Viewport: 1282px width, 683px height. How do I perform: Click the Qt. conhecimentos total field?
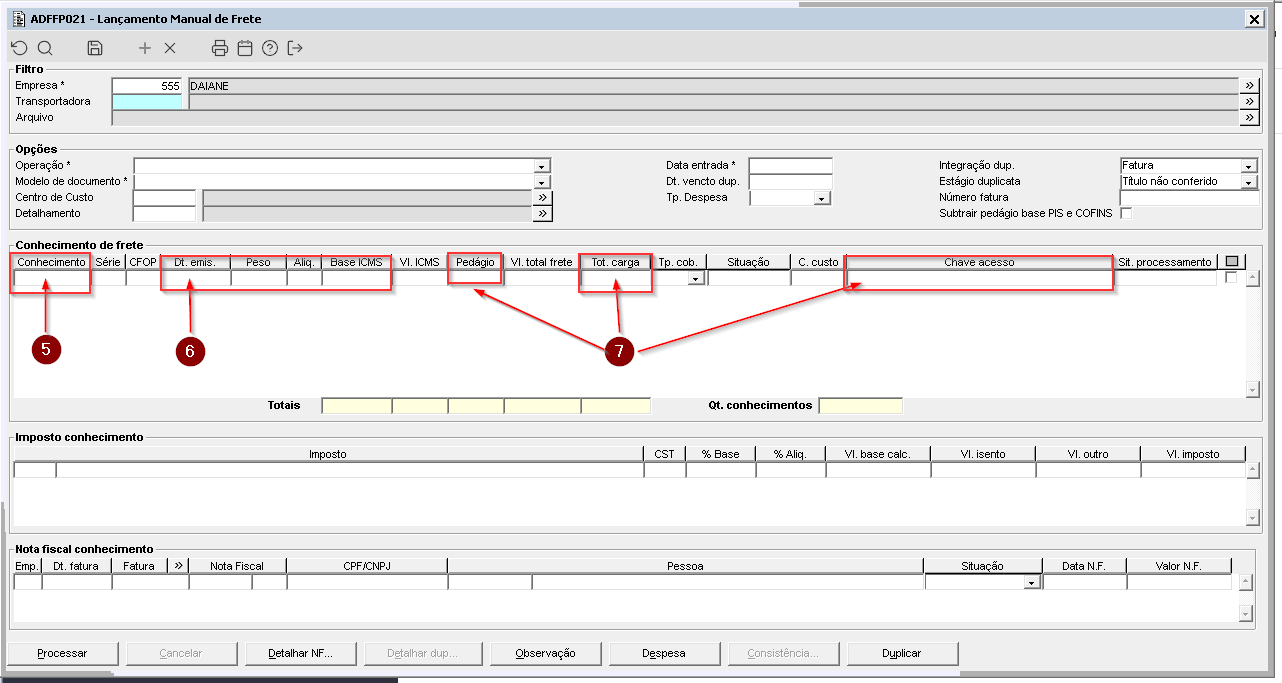point(860,406)
